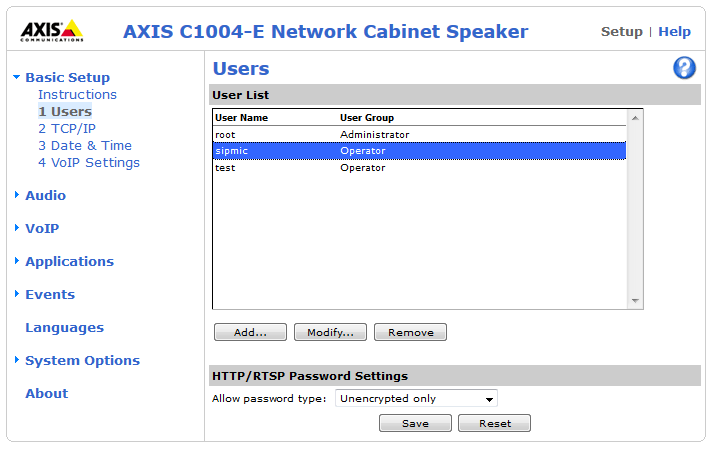Remove the selected user
Viewport: 721px width, 452px height.
(x=411, y=332)
